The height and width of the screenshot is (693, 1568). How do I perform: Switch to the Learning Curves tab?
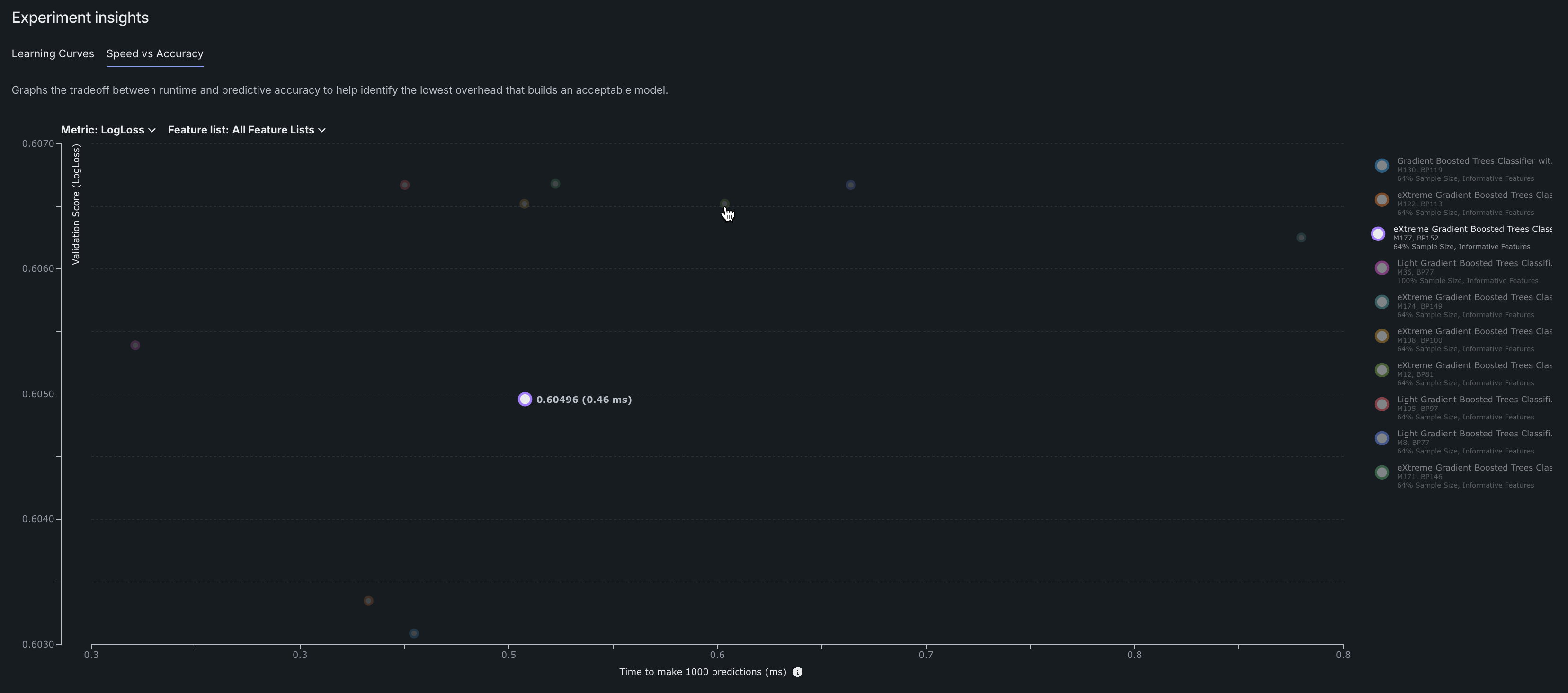[x=53, y=53]
